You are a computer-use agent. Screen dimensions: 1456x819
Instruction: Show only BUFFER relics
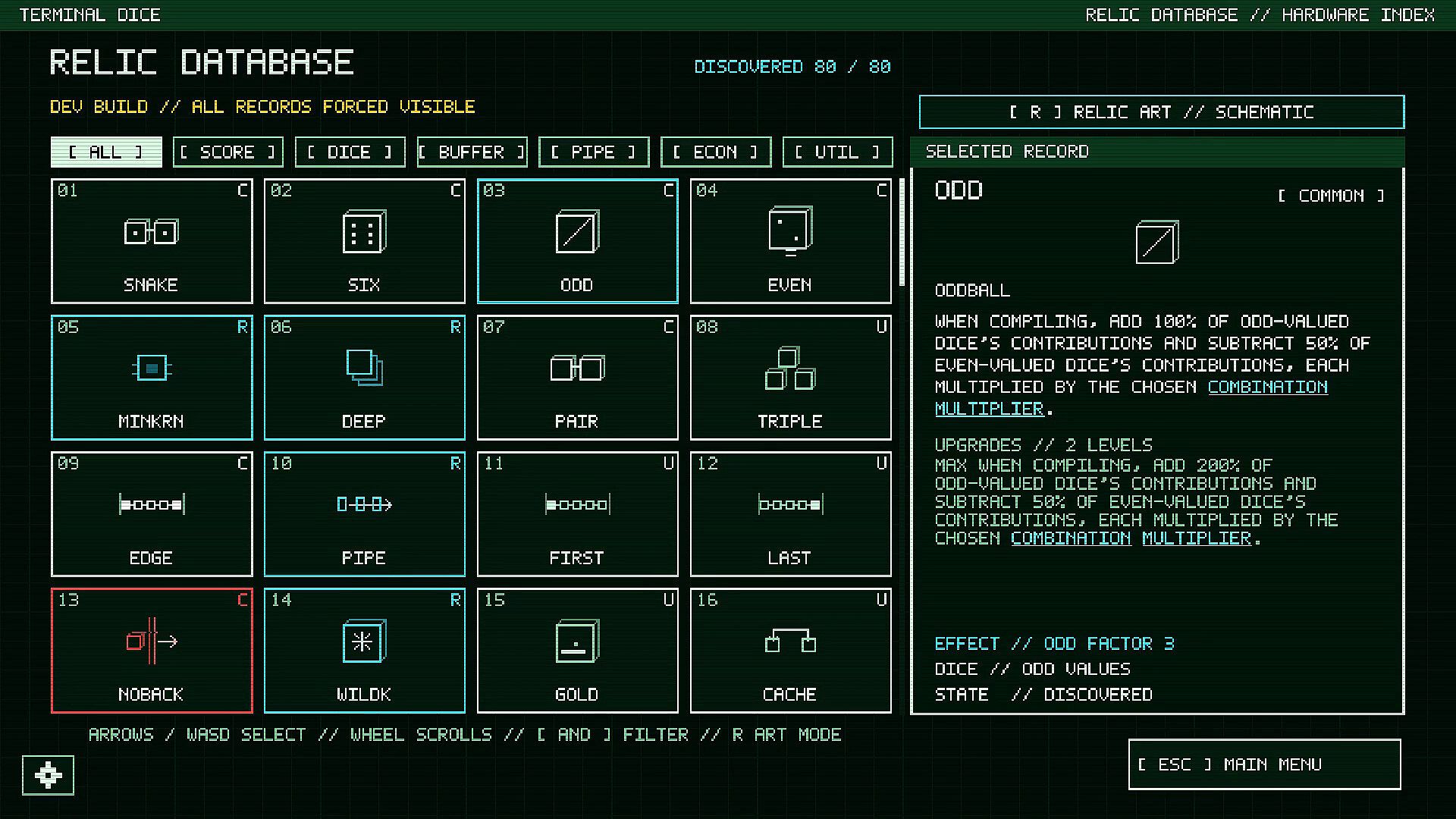point(472,152)
